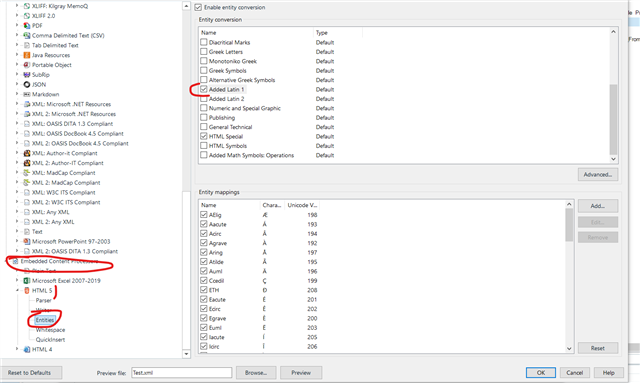Open the Advanced... entity settings
Screen dimensions: 640x383
[598, 174]
